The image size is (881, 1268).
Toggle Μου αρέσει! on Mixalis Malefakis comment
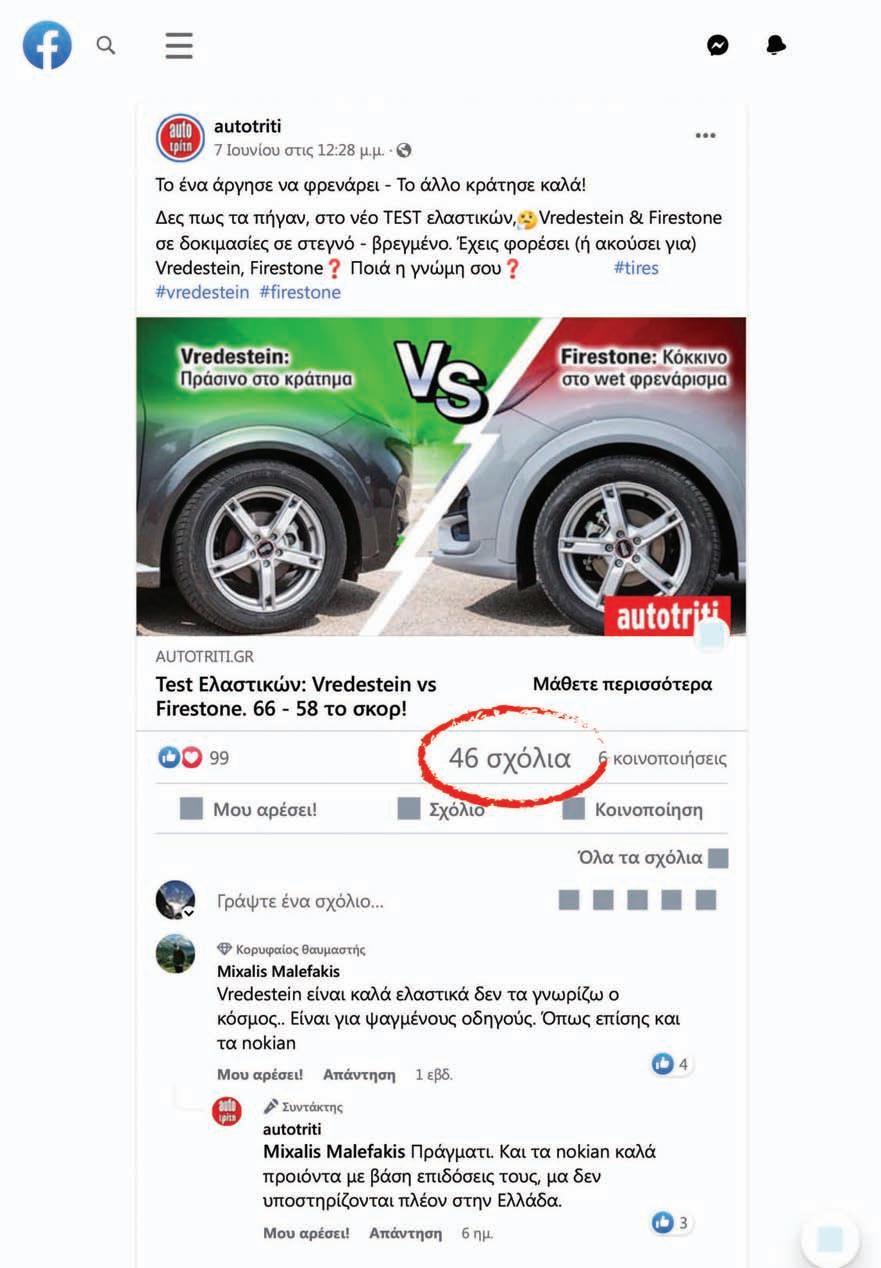(x=260, y=1075)
